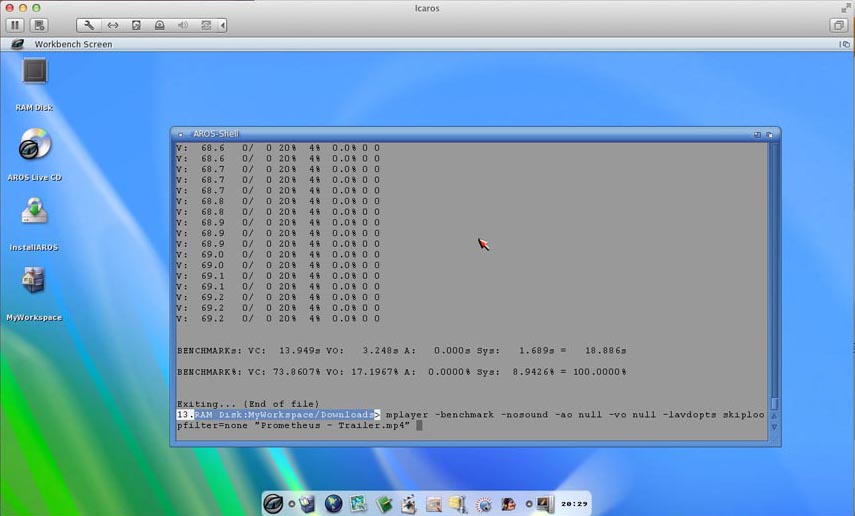
Task: Click the 'Prometheus - Trailer.mp4' filename text
Action: (x=332, y=425)
